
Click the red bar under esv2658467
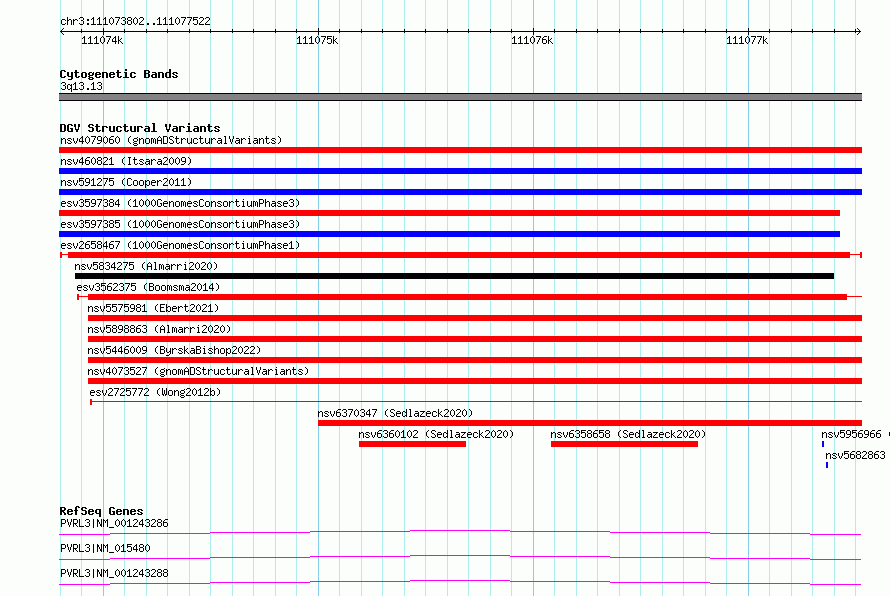(459, 255)
